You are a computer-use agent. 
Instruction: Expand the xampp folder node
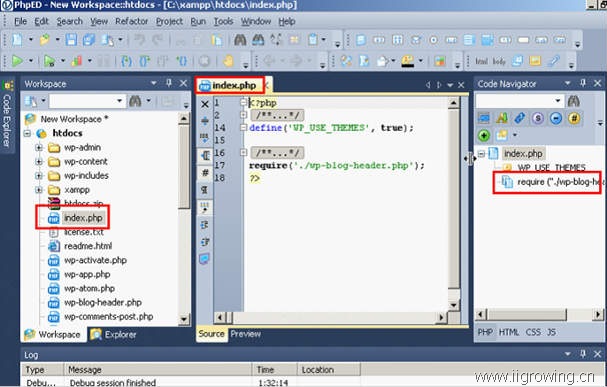tap(39, 190)
